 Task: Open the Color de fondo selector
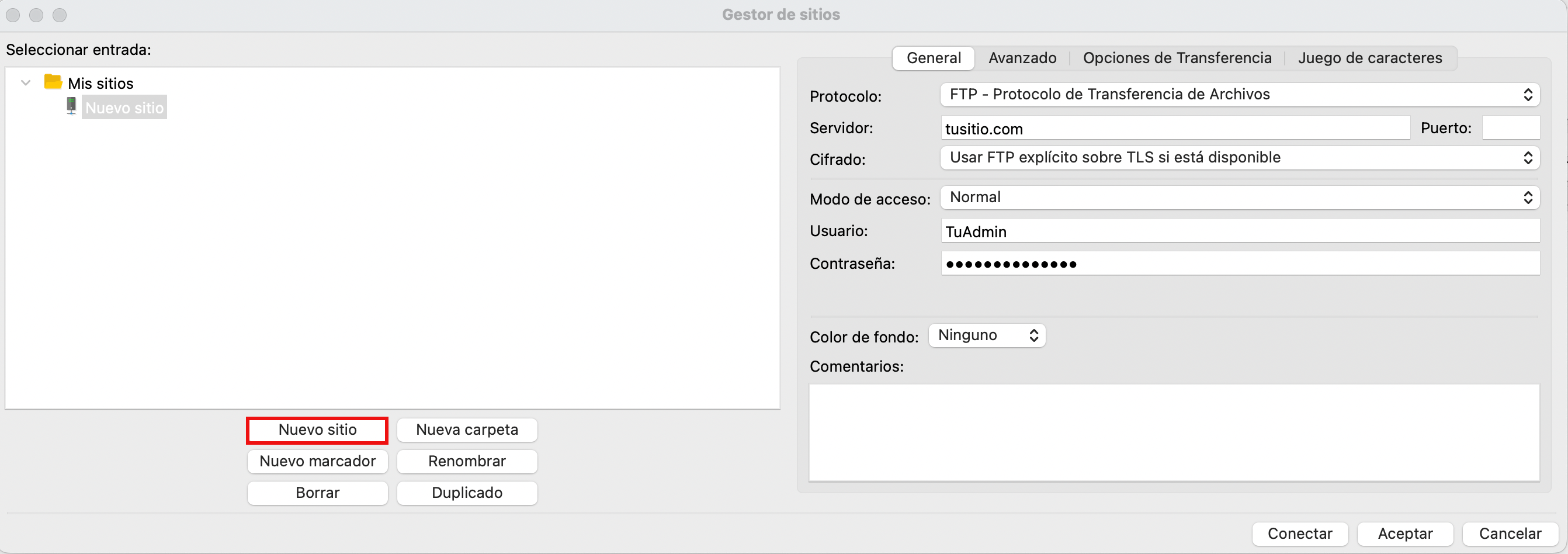coord(986,335)
